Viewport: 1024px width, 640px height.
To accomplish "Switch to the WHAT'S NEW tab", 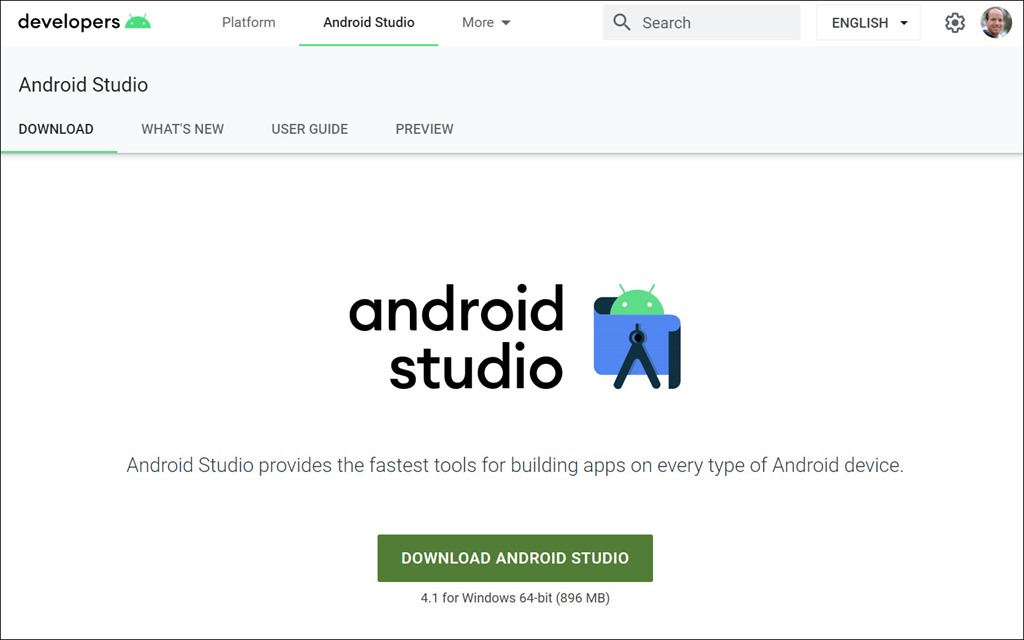I will 182,129.
